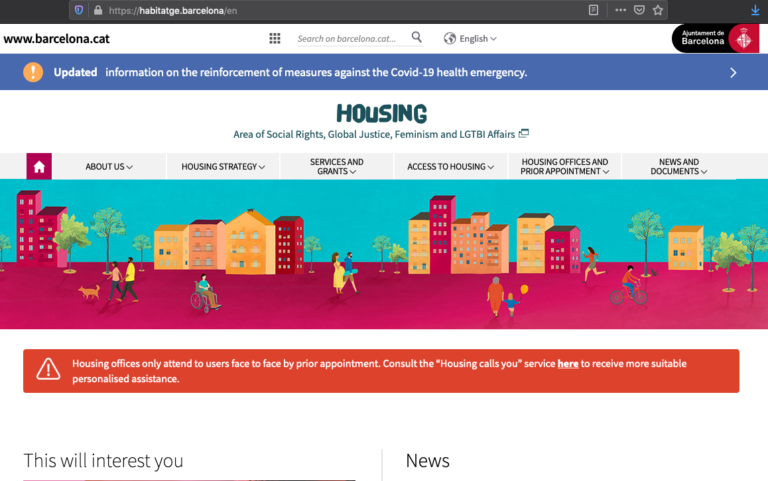Image resolution: width=768 pixels, height=481 pixels.
Task: Click the Updated Covid-19 information banner text
Action: [290, 72]
